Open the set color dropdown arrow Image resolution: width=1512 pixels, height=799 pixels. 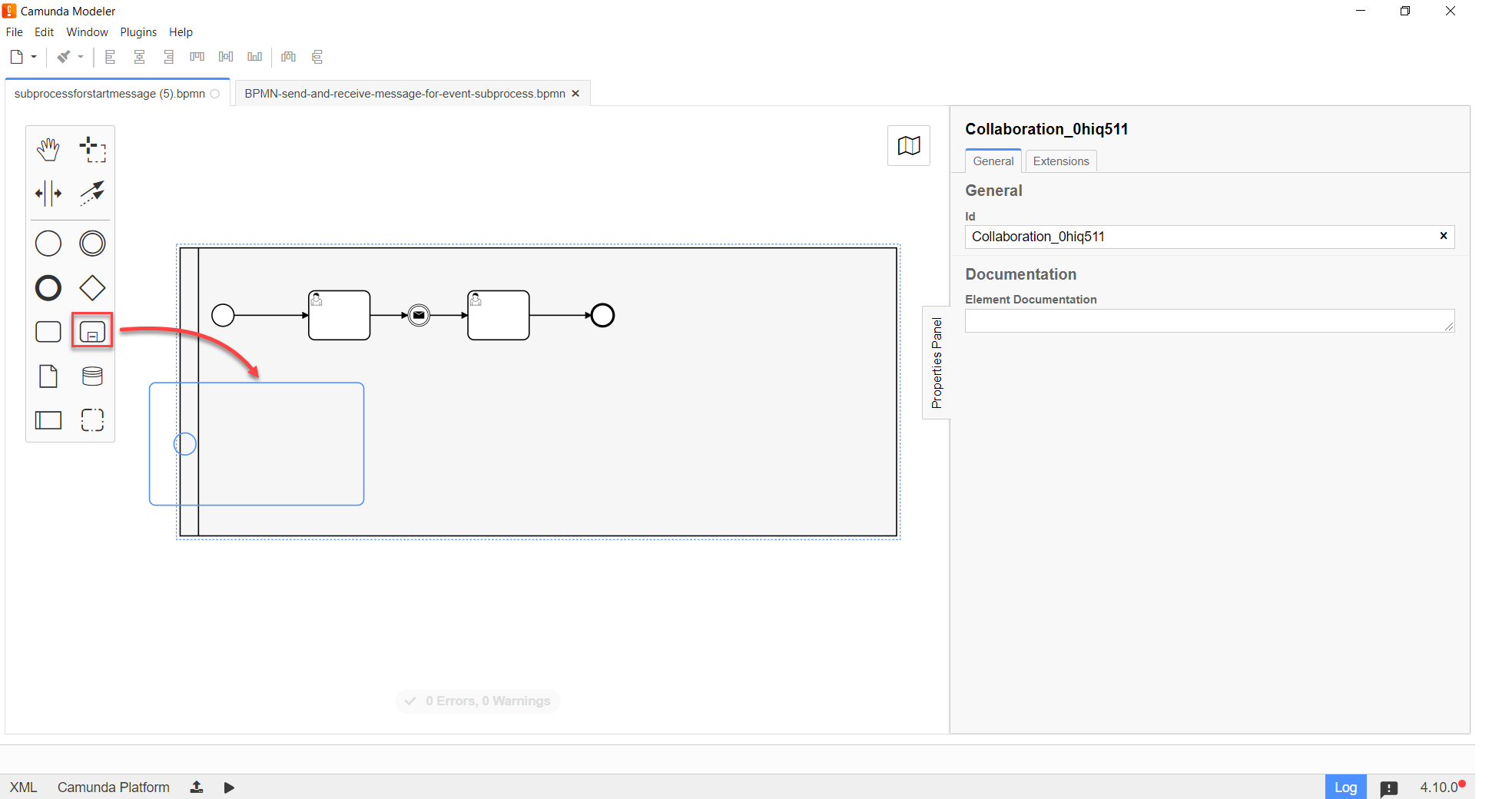point(81,57)
